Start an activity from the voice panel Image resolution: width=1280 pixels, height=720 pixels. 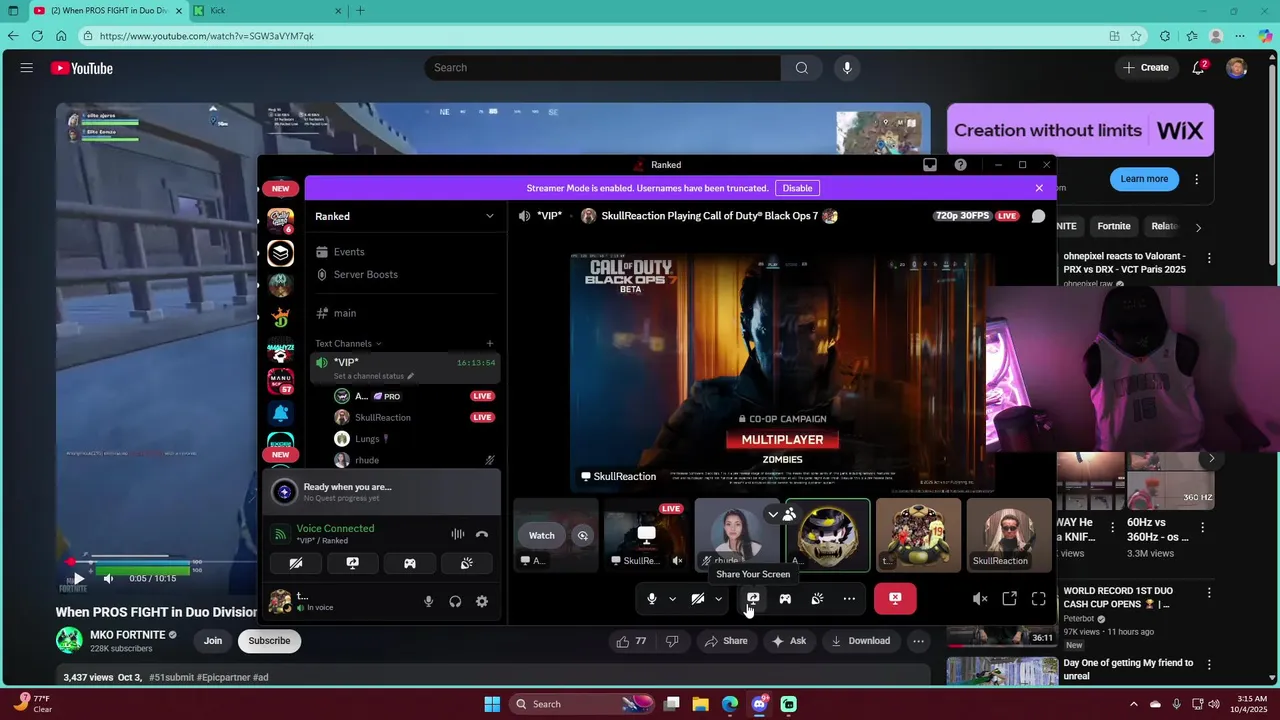coord(409,564)
